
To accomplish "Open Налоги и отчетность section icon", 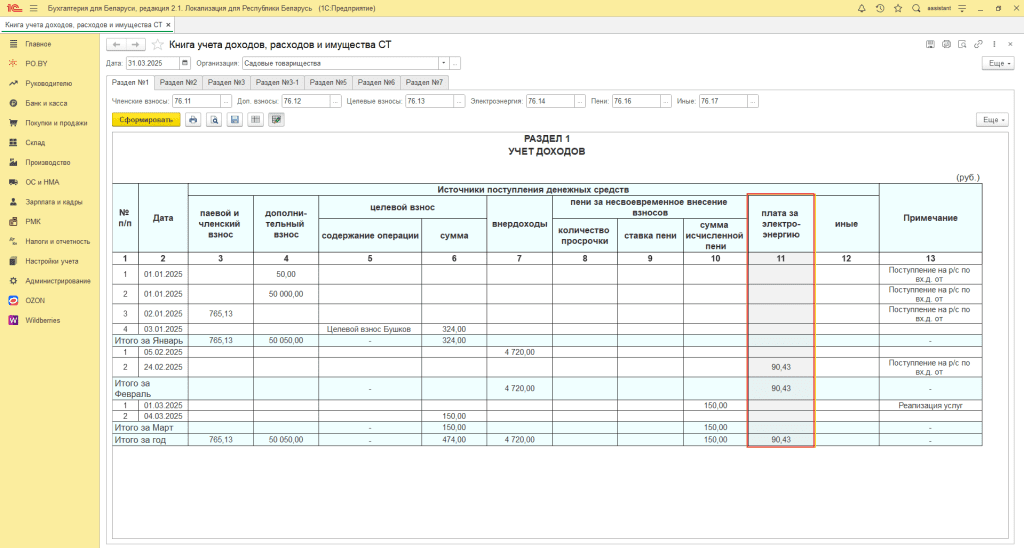I will pyautogui.click(x=13, y=241).
